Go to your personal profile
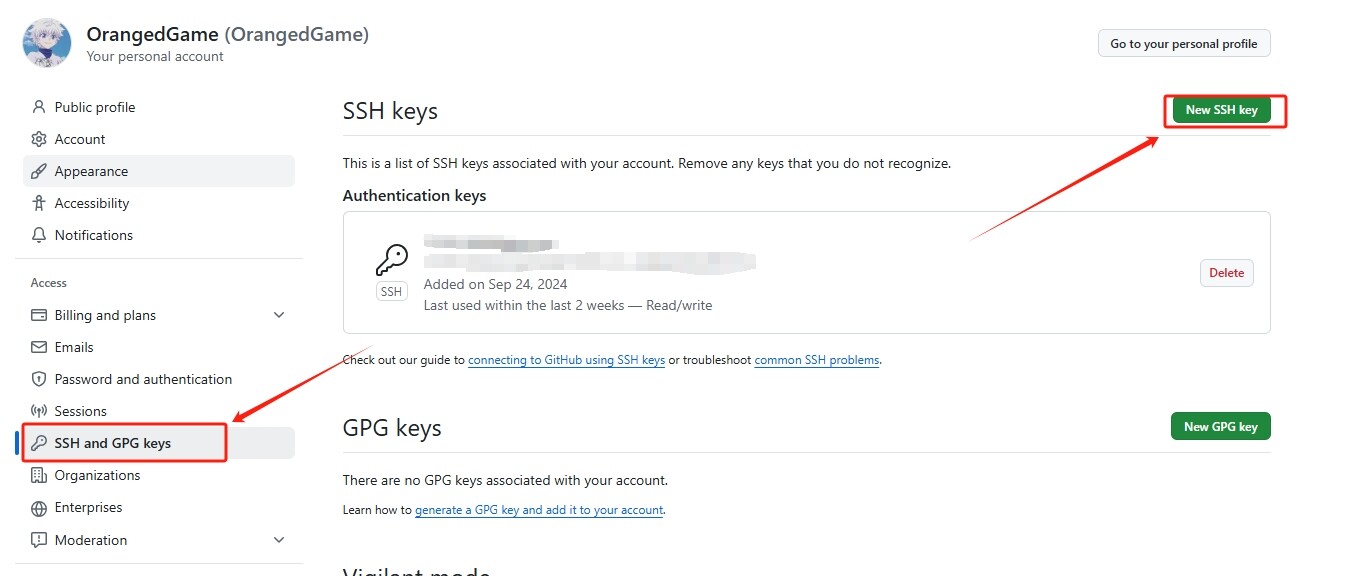 click(1184, 44)
